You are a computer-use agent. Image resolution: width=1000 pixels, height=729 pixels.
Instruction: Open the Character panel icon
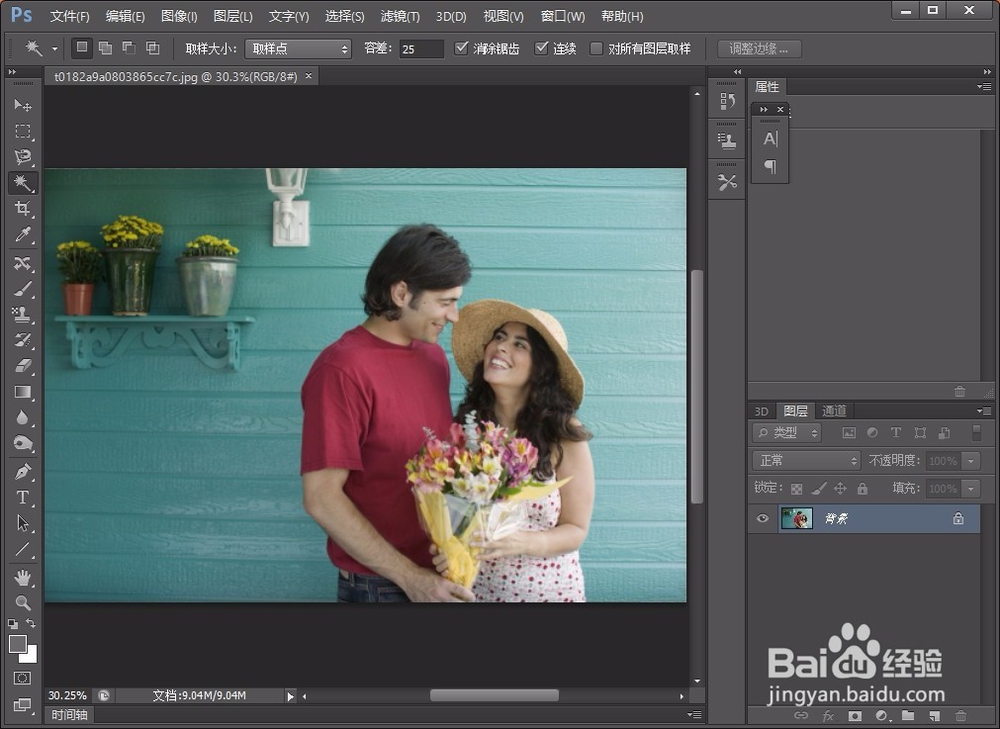(x=770, y=139)
